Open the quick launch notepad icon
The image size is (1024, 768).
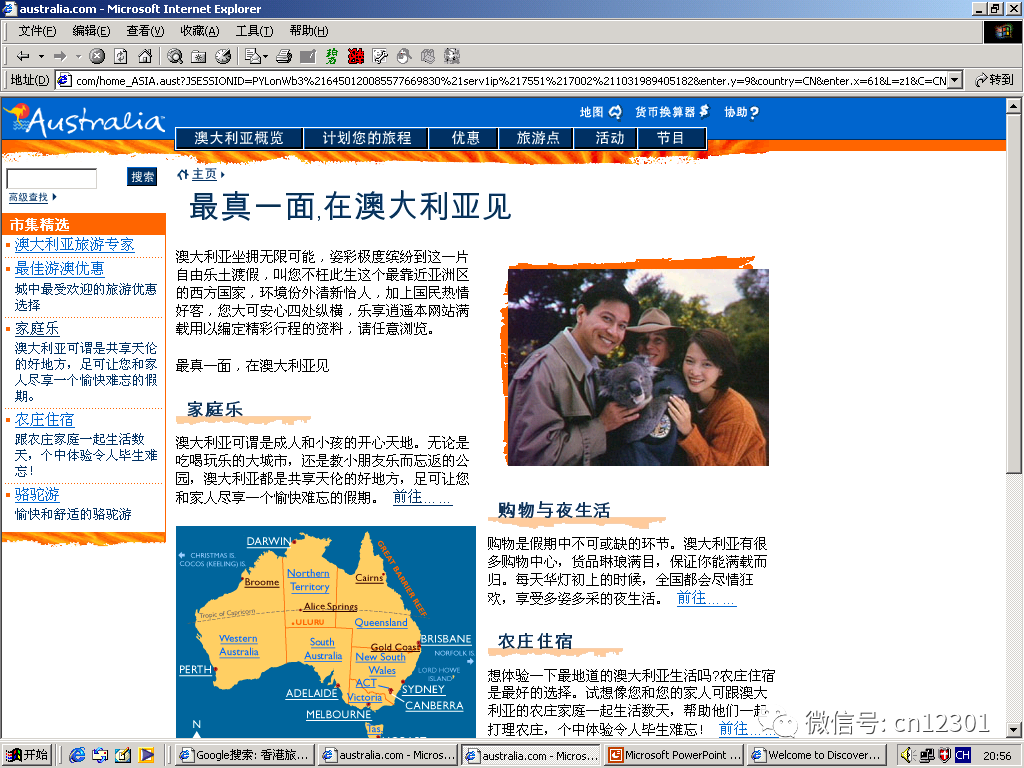pos(123,755)
